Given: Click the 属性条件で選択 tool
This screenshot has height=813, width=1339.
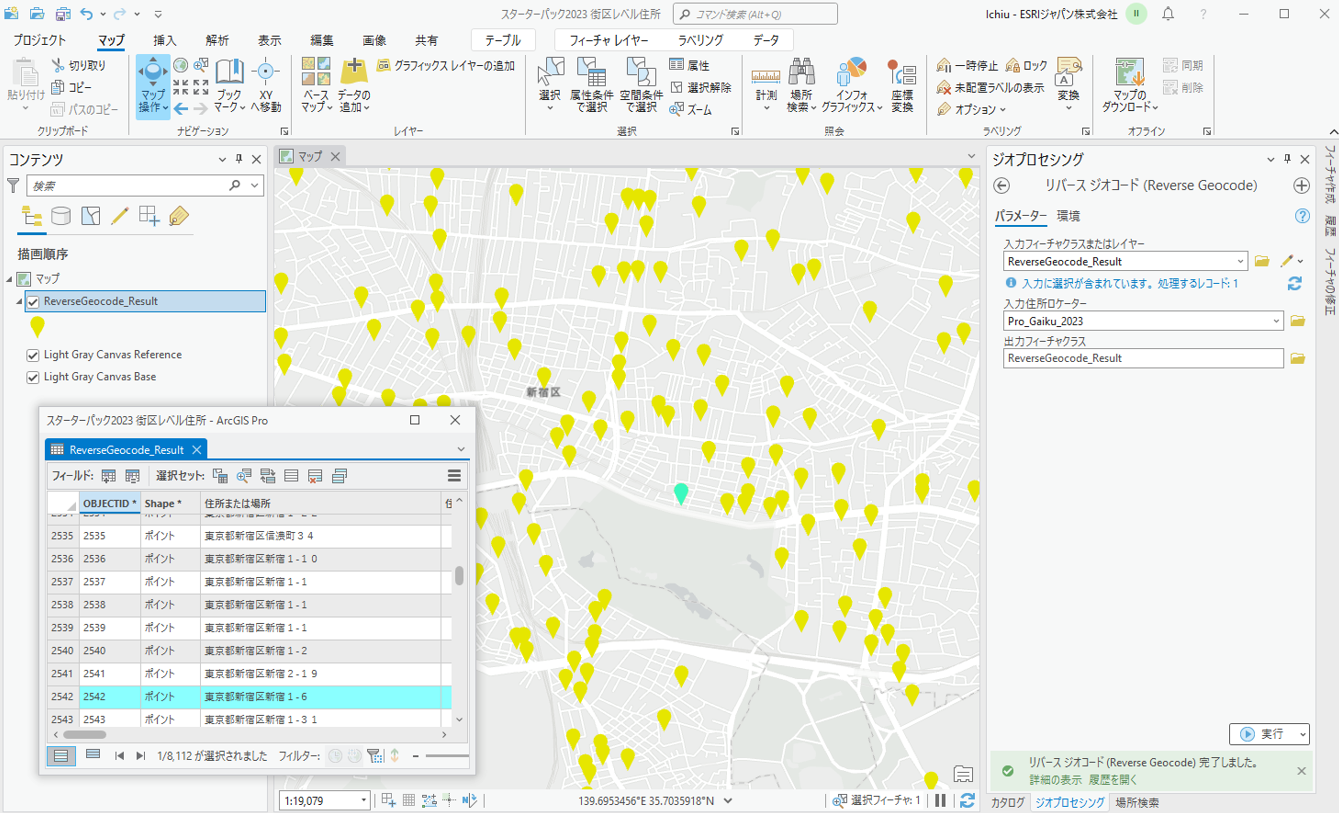Looking at the screenshot, I should (x=591, y=85).
